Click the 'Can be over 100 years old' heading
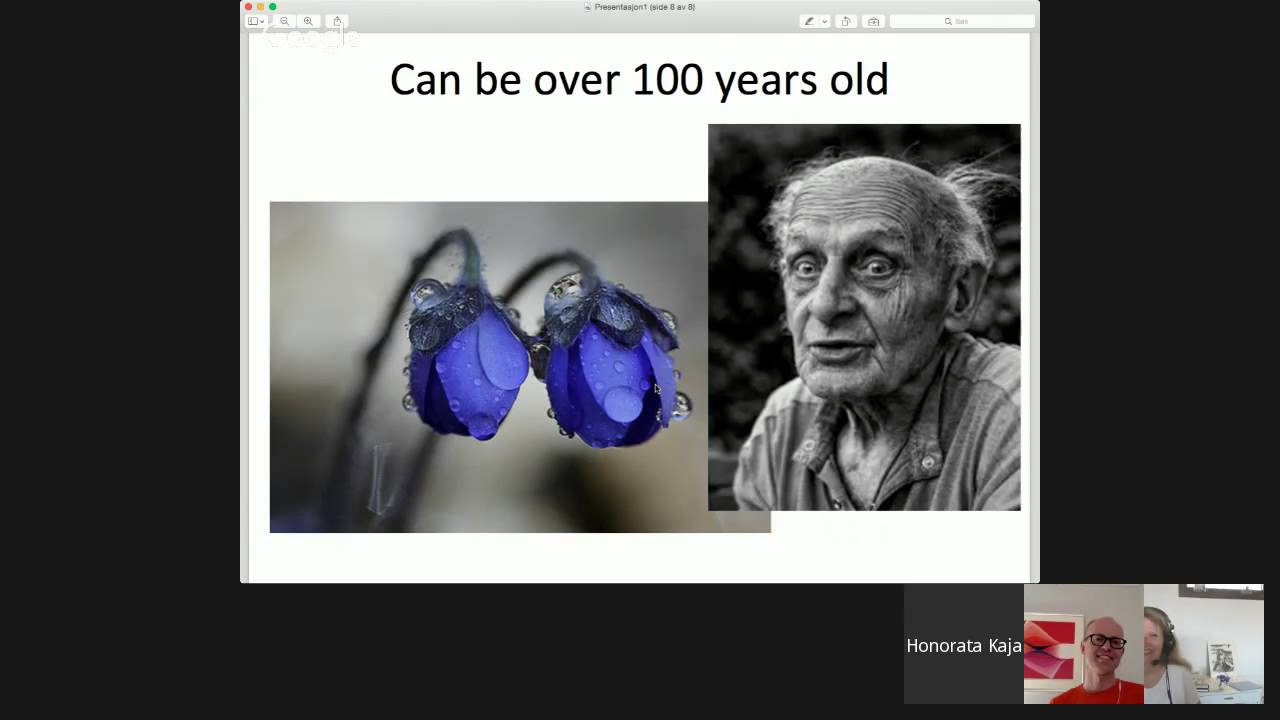The width and height of the screenshot is (1280, 720). (639, 79)
